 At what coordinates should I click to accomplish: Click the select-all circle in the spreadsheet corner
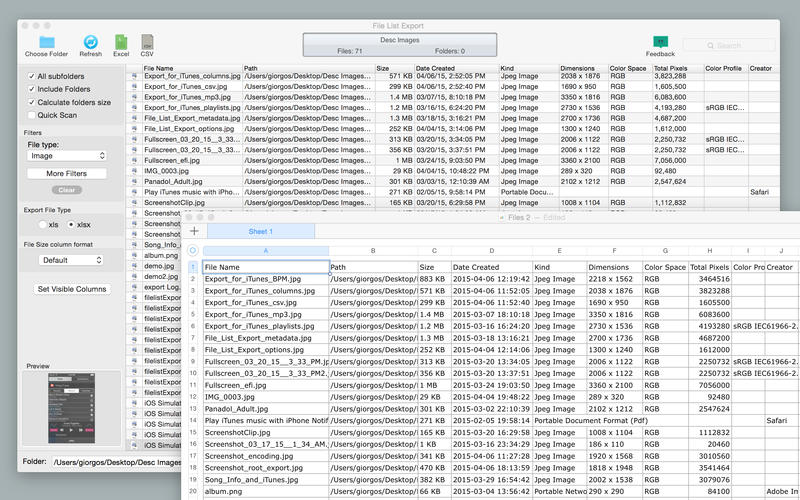click(x=193, y=250)
